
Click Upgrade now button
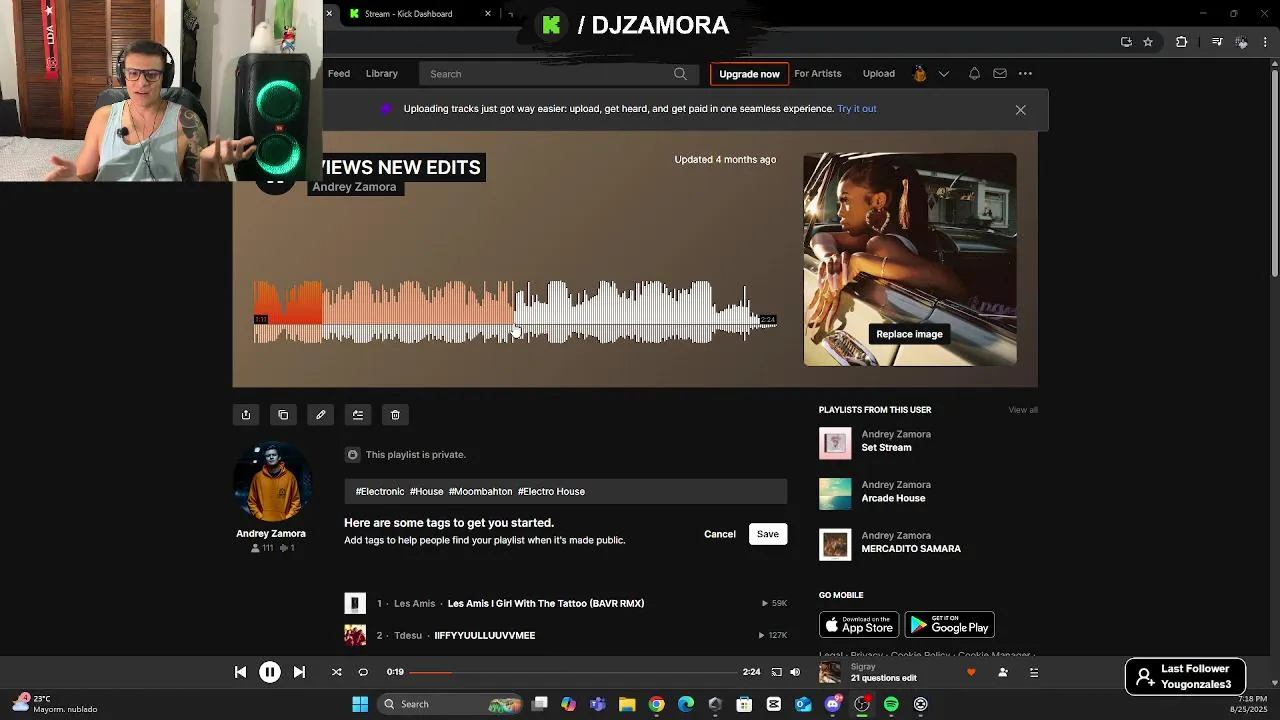749,74
